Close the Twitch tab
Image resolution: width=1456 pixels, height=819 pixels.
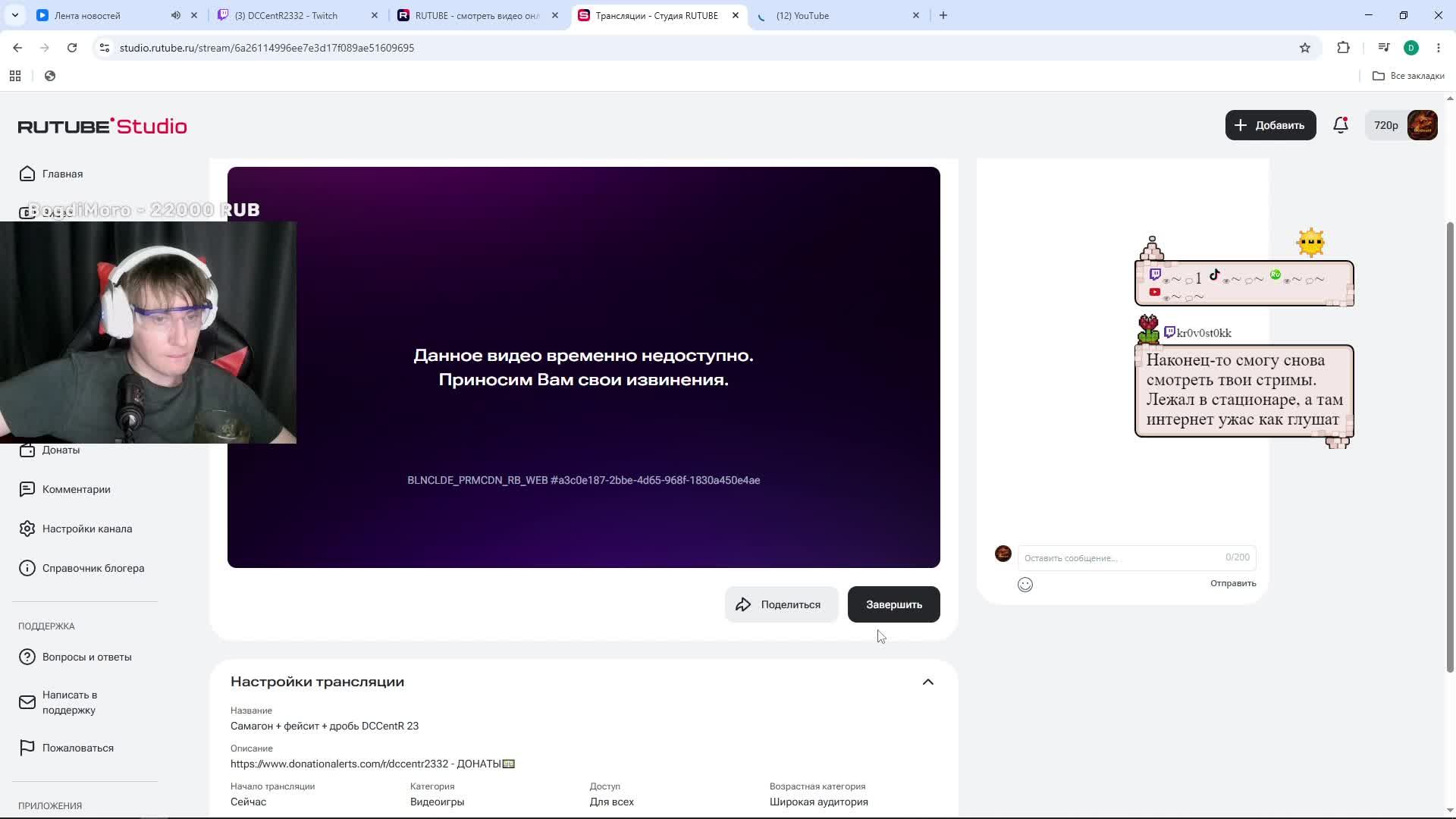pos(374,15)
